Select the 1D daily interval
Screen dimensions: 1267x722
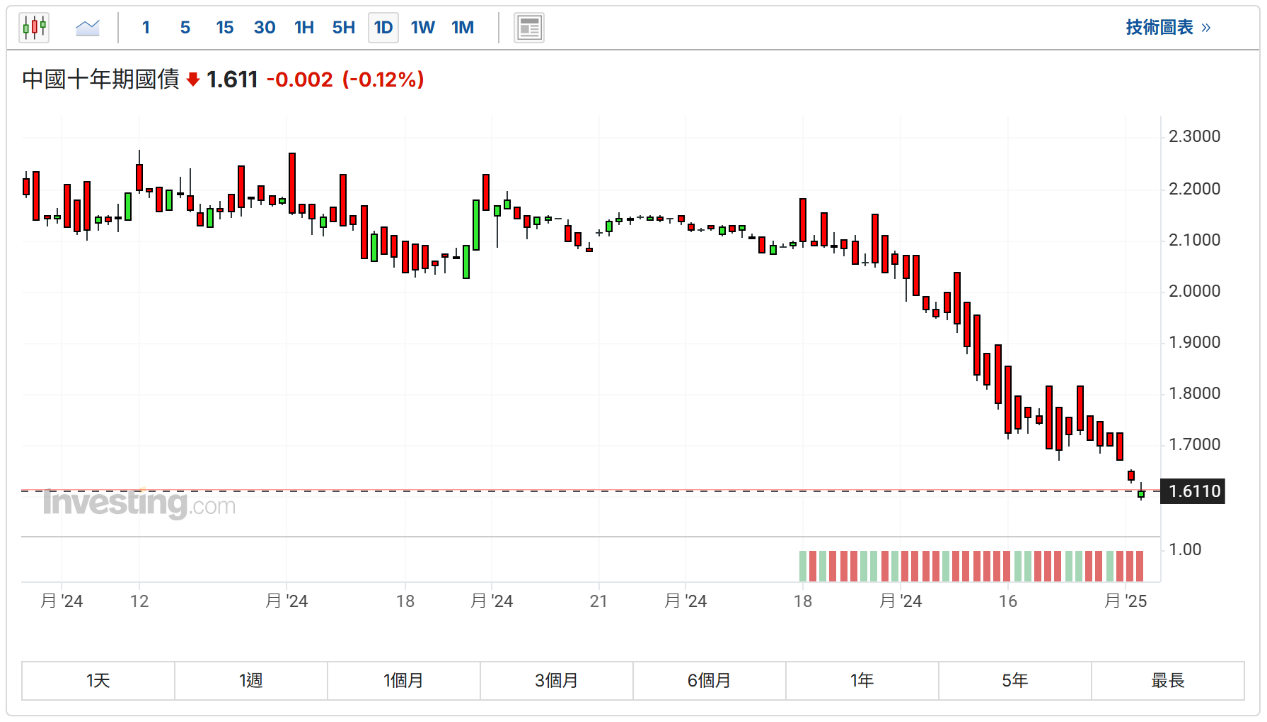pyautogui.click(x=383, y=28)
